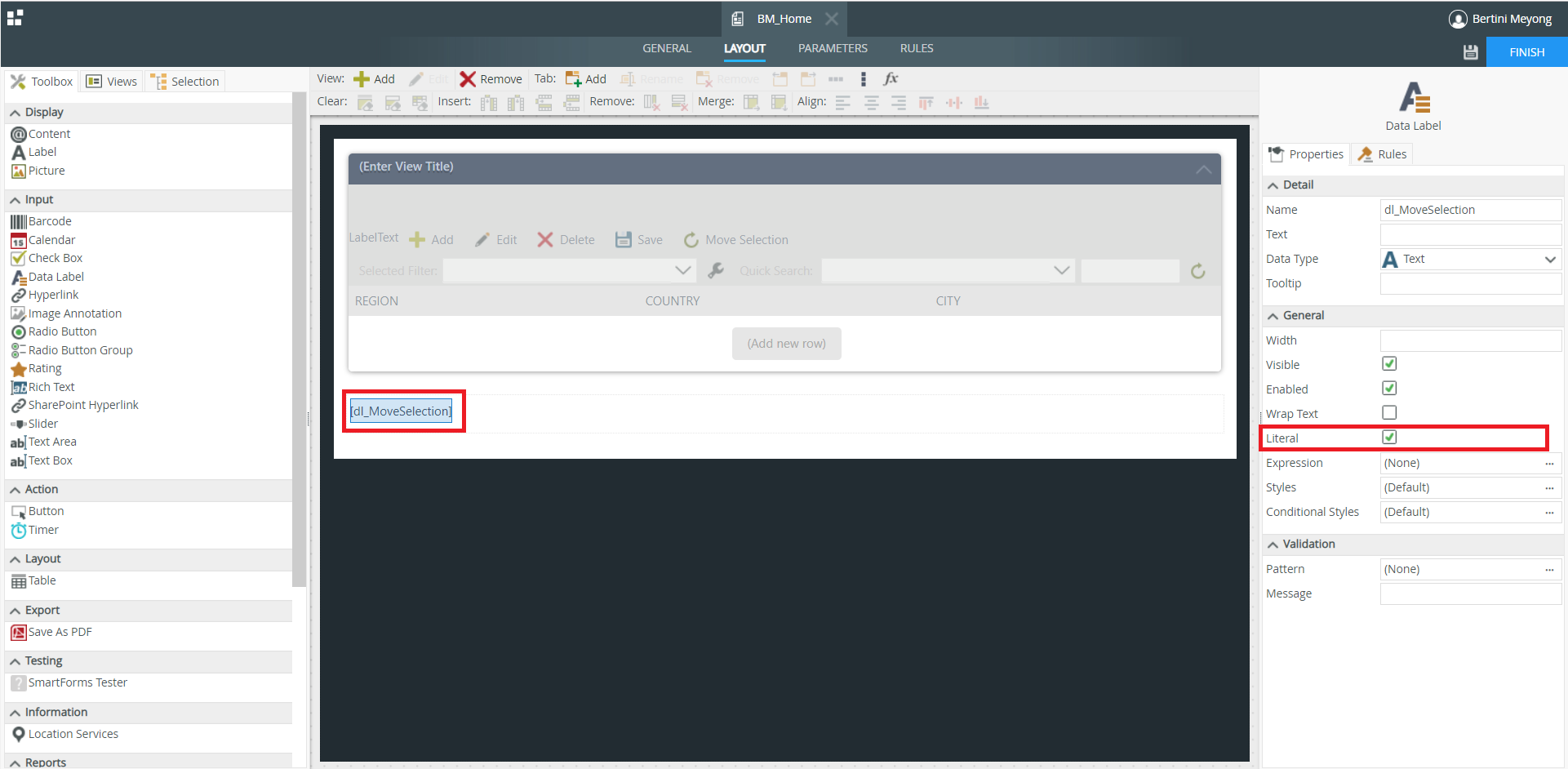
Task: Toggle the Wrap Text checkbox
Action: [x=1389, y=413]
